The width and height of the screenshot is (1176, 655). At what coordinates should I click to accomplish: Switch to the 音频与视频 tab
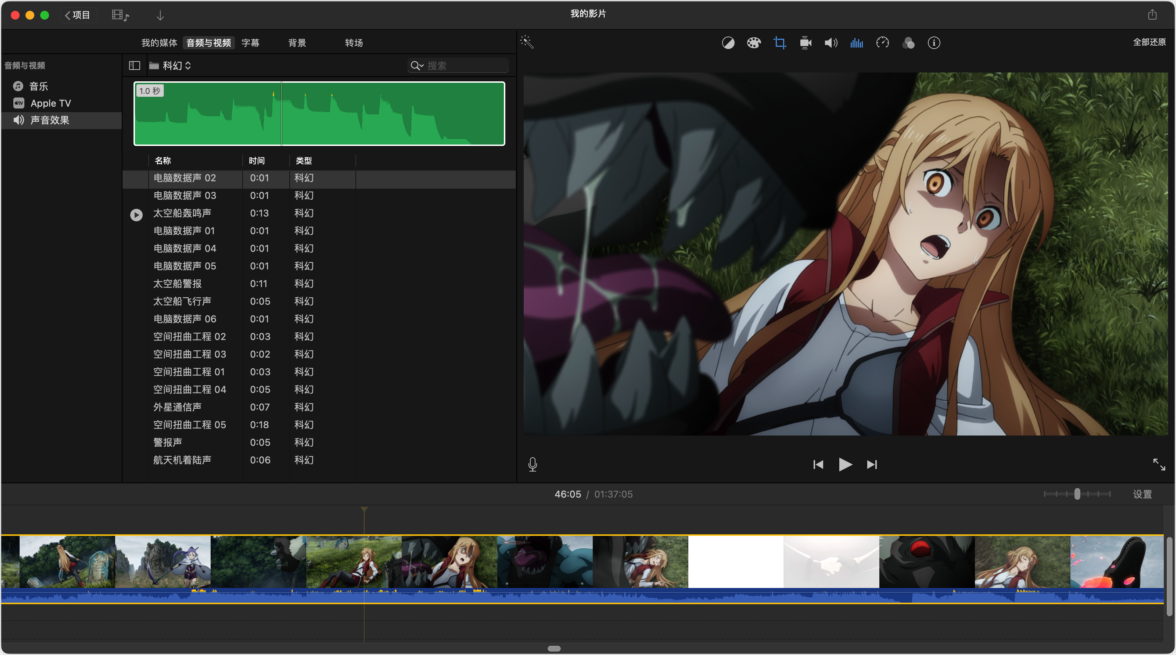(x=208, y=43)
